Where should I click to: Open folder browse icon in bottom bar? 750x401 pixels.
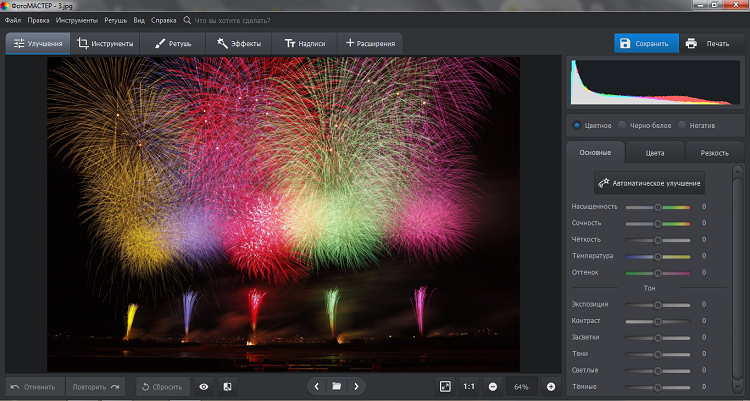(x=337, y=386)
